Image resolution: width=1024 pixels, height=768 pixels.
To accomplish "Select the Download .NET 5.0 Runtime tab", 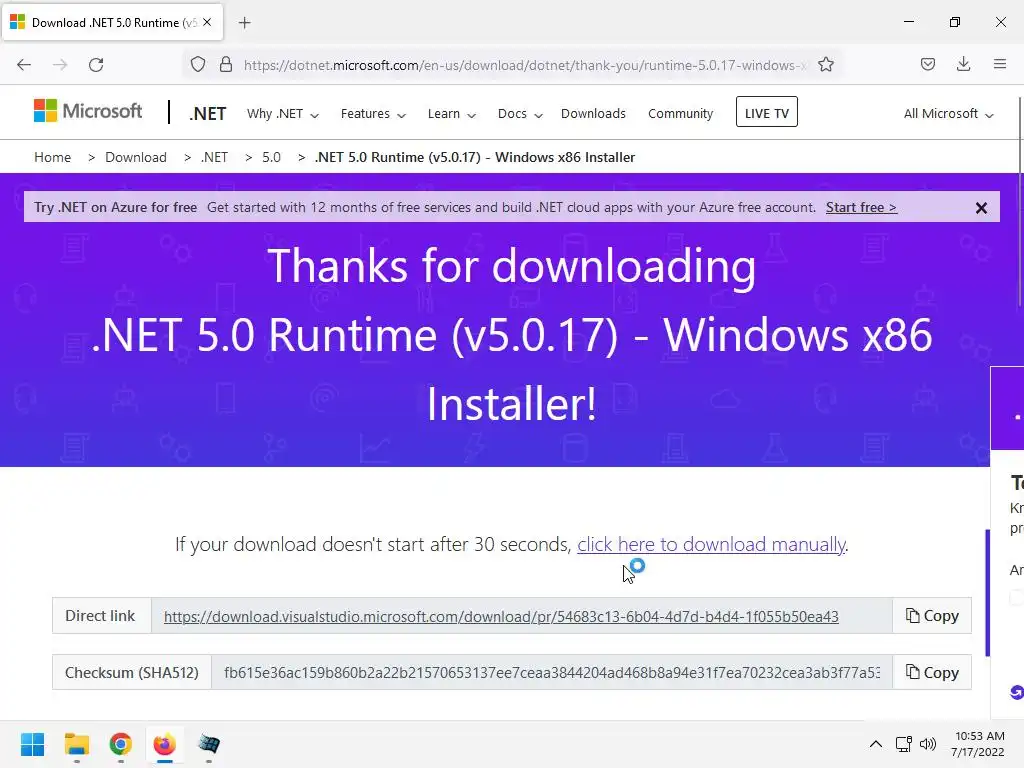I will coord(112,22).
